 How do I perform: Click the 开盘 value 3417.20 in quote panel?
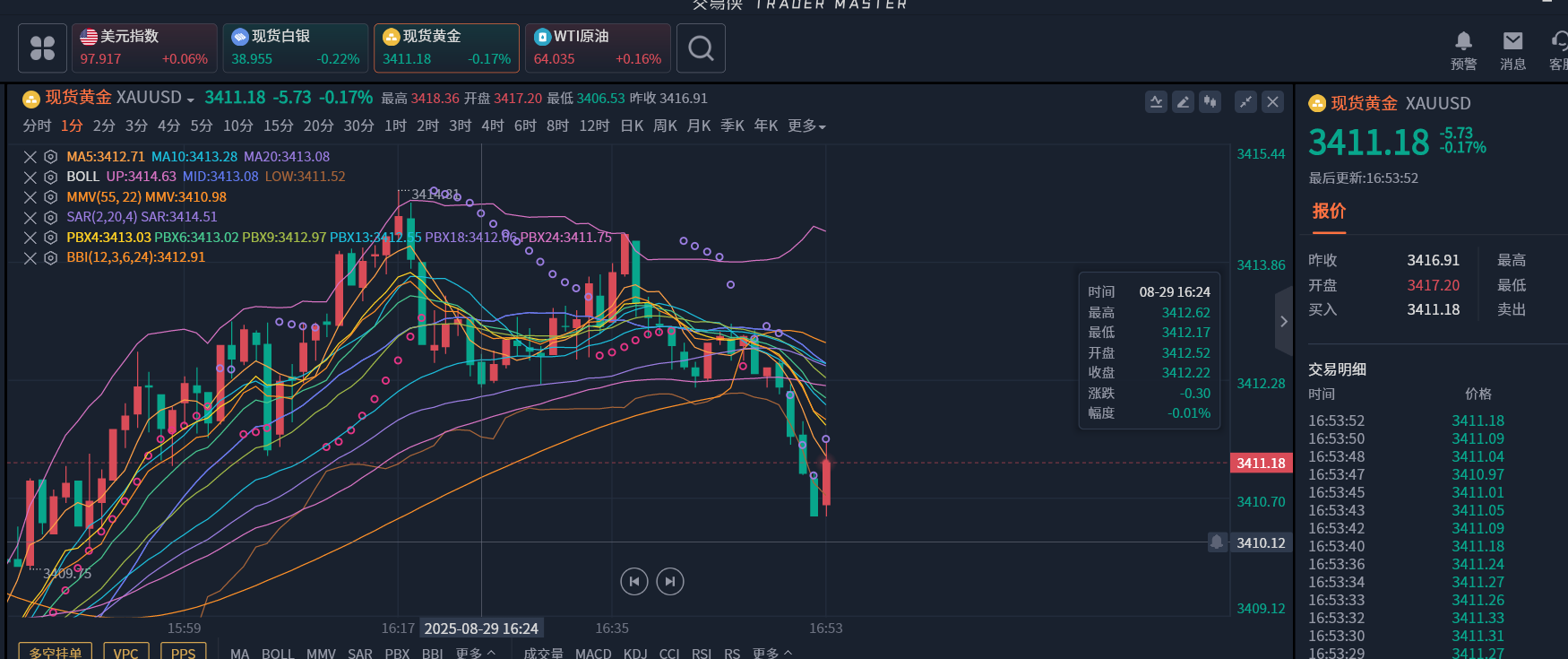pyautogui.click(x=1433, y=285)
